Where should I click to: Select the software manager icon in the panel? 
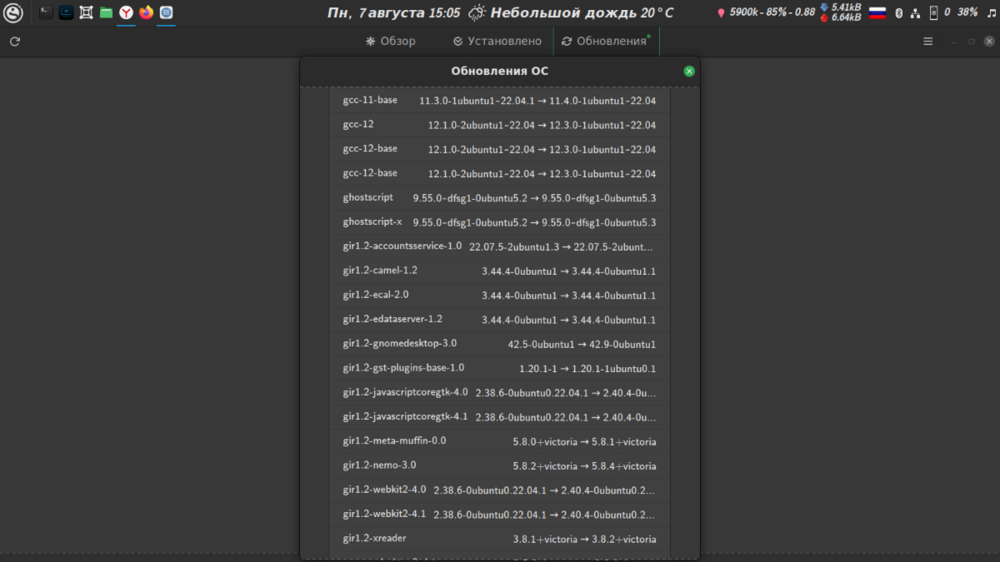[166, 12]
